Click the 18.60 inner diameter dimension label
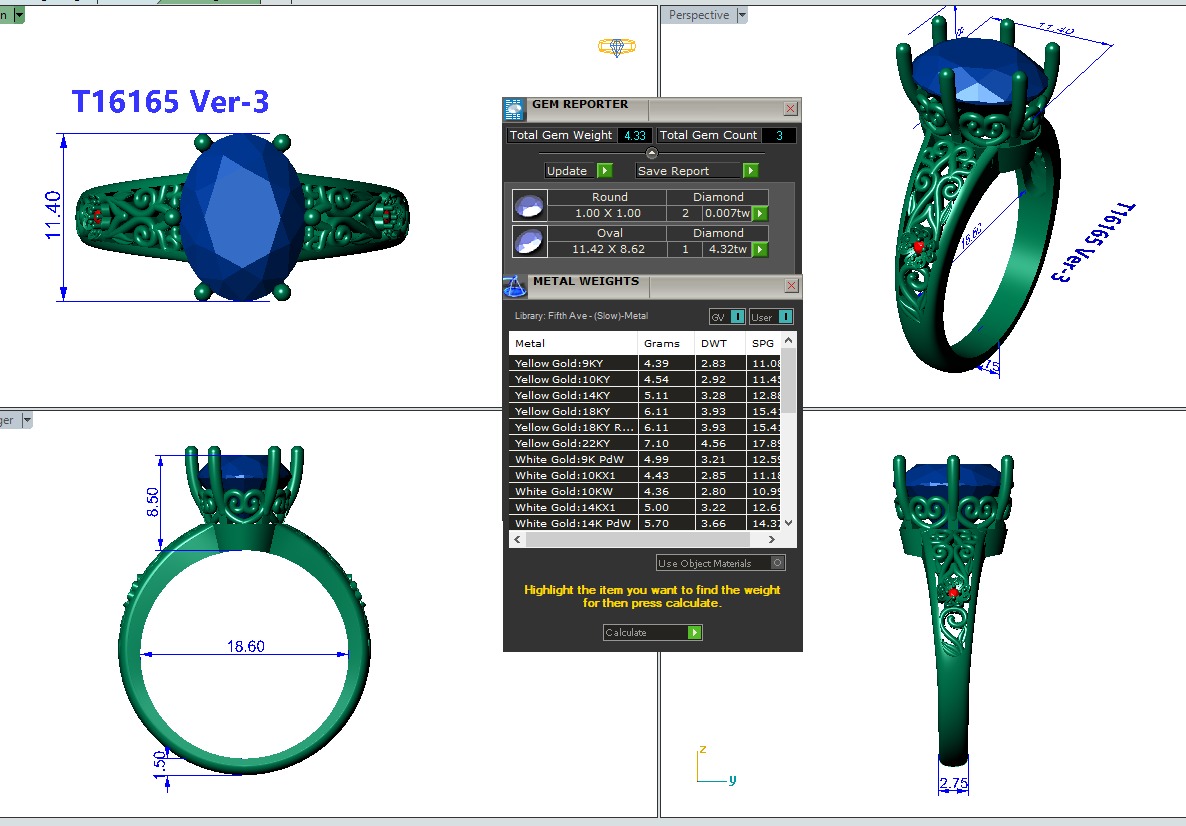1186x826 pixels. coord(246,646)
